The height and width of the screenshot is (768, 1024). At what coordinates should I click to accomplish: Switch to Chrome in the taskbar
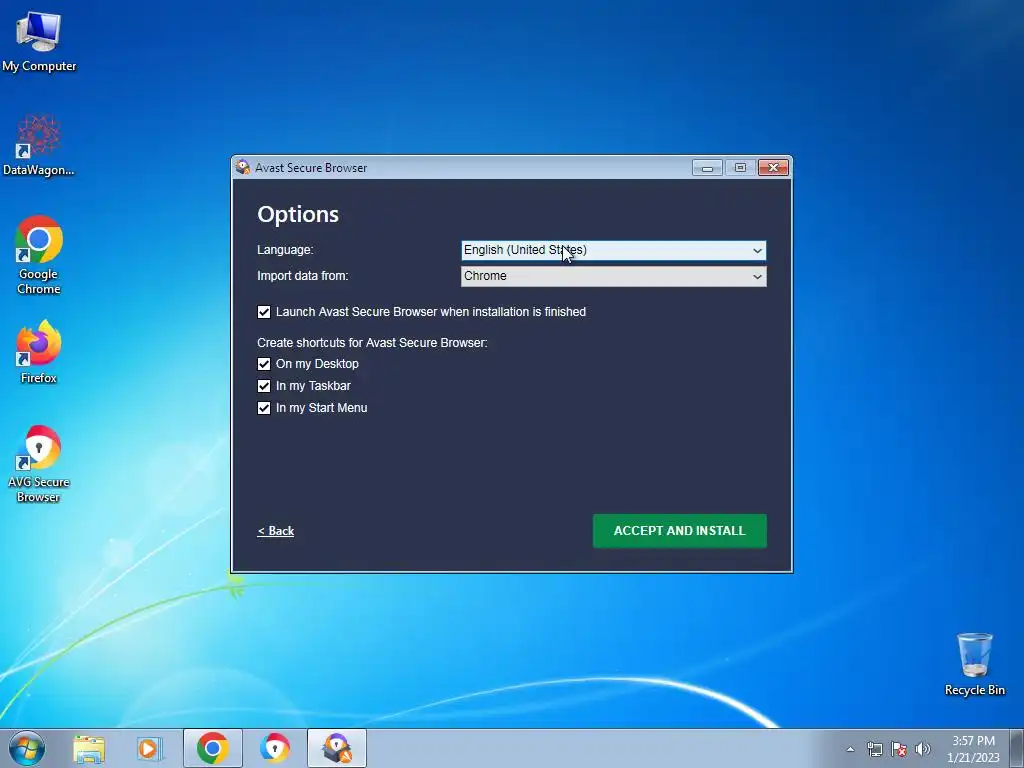click(x=212, y=748)
